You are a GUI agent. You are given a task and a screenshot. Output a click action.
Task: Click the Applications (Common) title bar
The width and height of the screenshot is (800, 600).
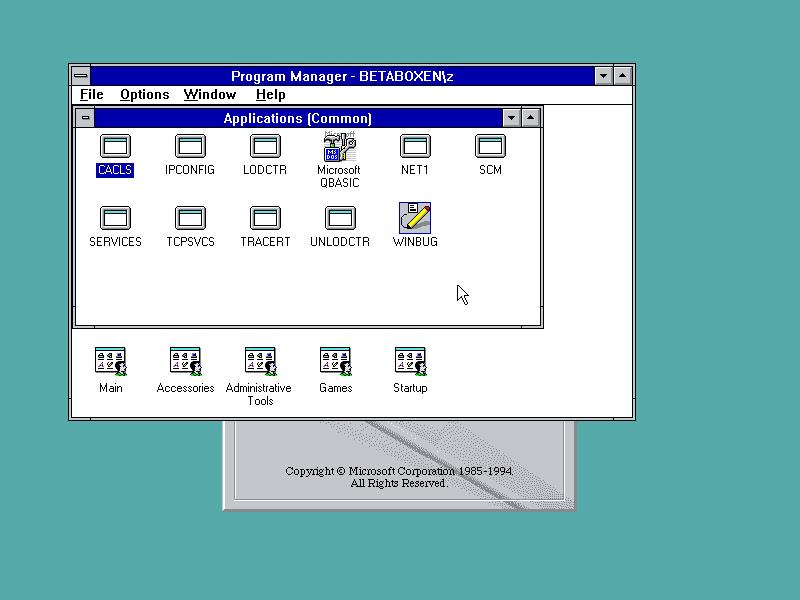pos(298,118)
